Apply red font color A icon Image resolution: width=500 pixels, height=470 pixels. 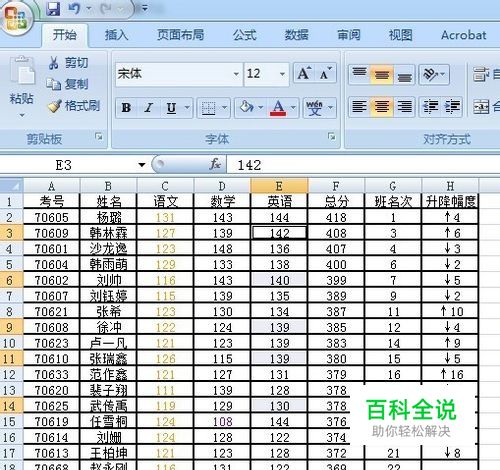[278, 108]
